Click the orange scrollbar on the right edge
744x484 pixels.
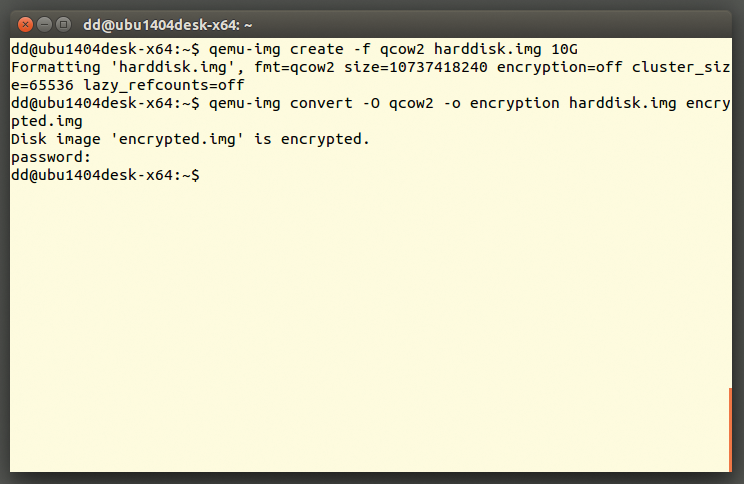tap(730, 429)
